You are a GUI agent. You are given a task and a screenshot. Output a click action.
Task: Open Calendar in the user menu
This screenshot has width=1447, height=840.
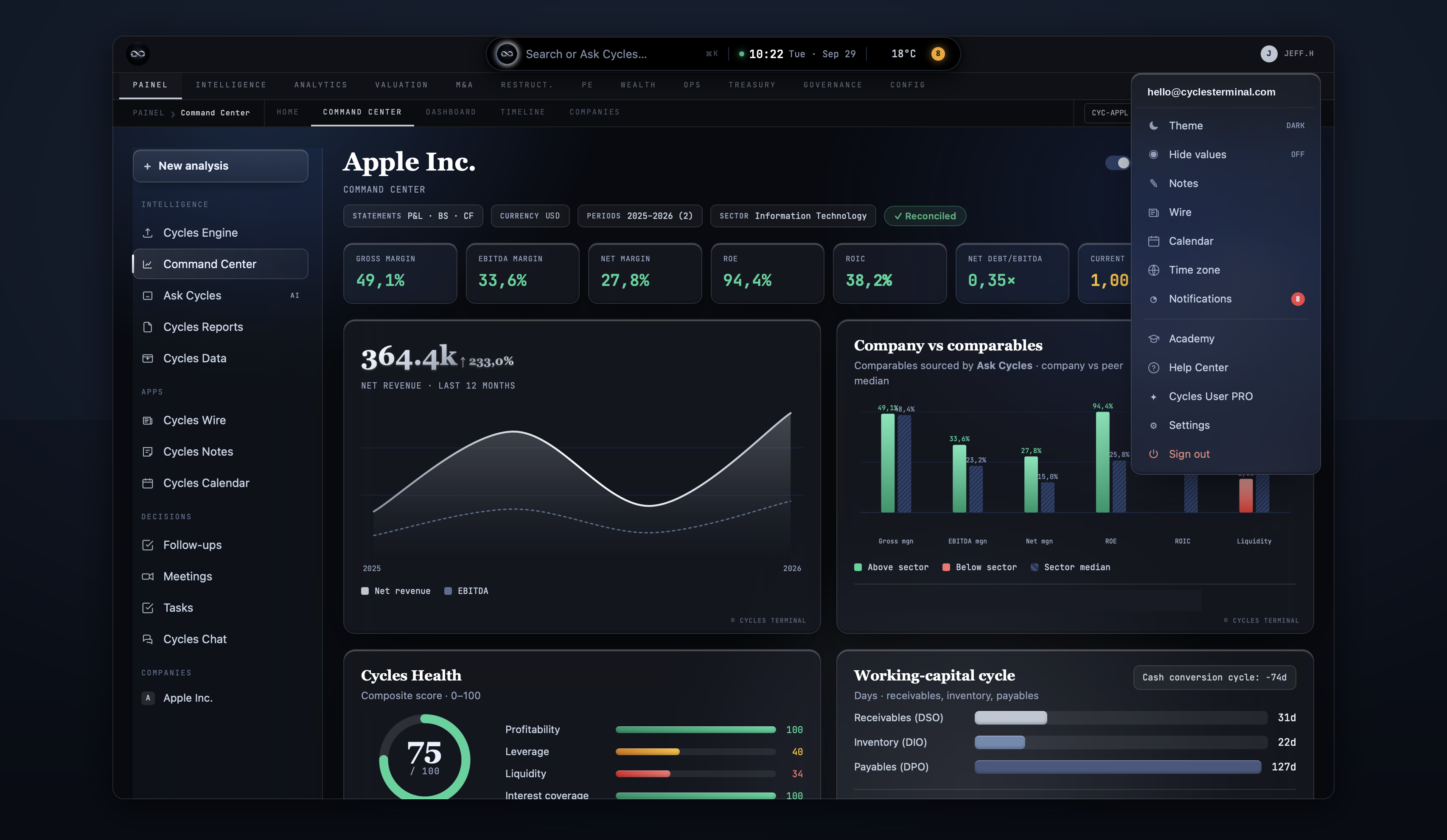pyautogui.click(x=1225, y=241)
